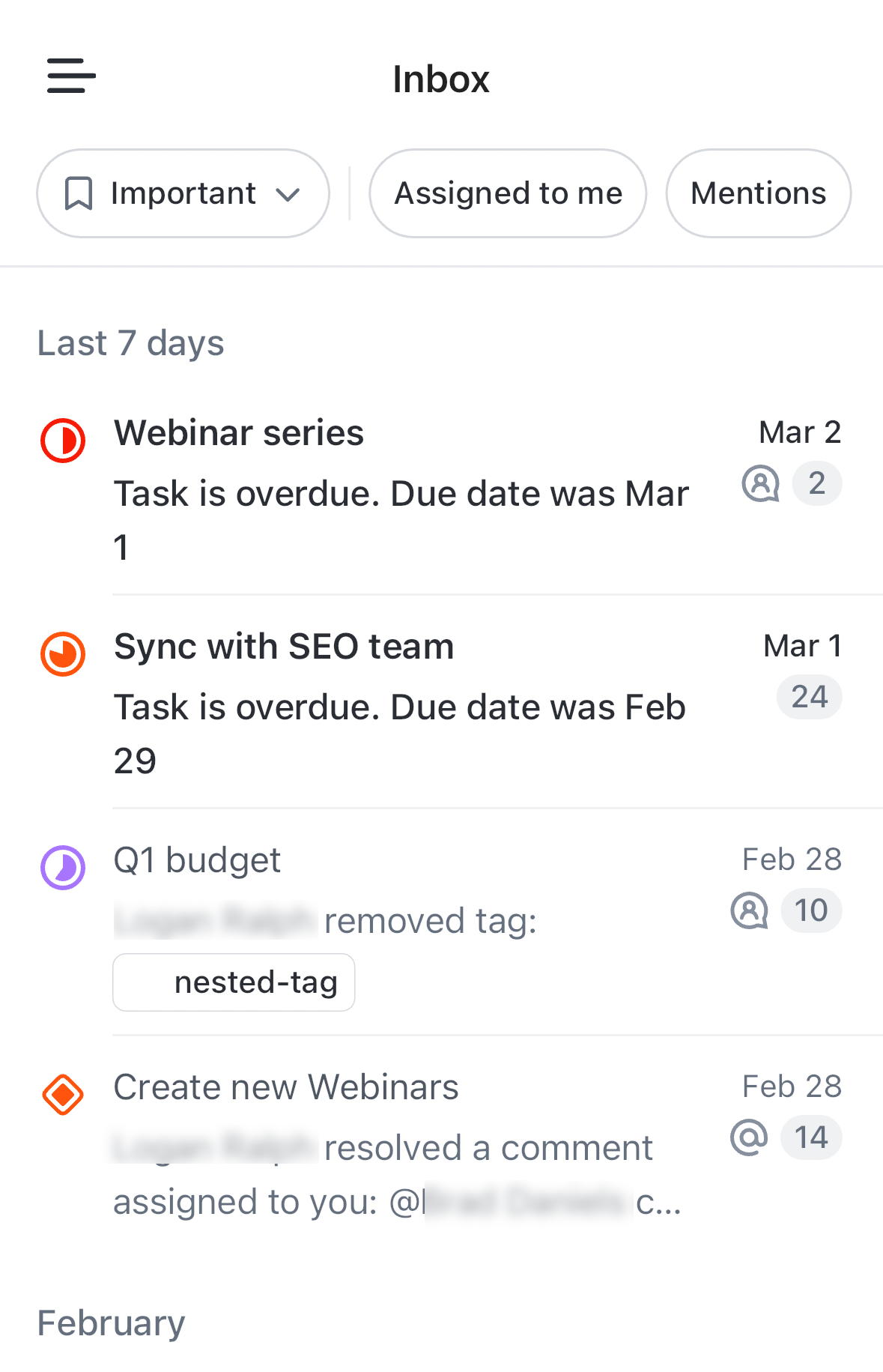The height and width of the screenshot is (1372, 883).
Task: Expand the February section
Action: tap(111, 1323)
